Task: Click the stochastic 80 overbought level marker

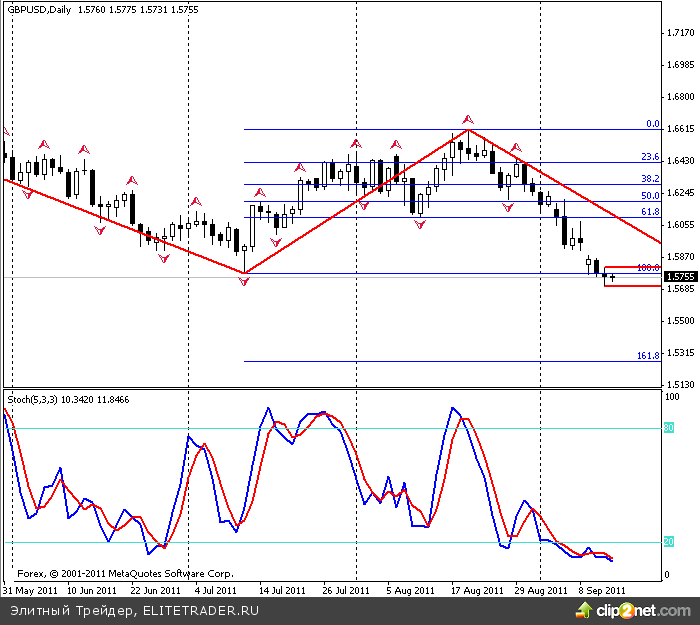Action: coord(669,428)
